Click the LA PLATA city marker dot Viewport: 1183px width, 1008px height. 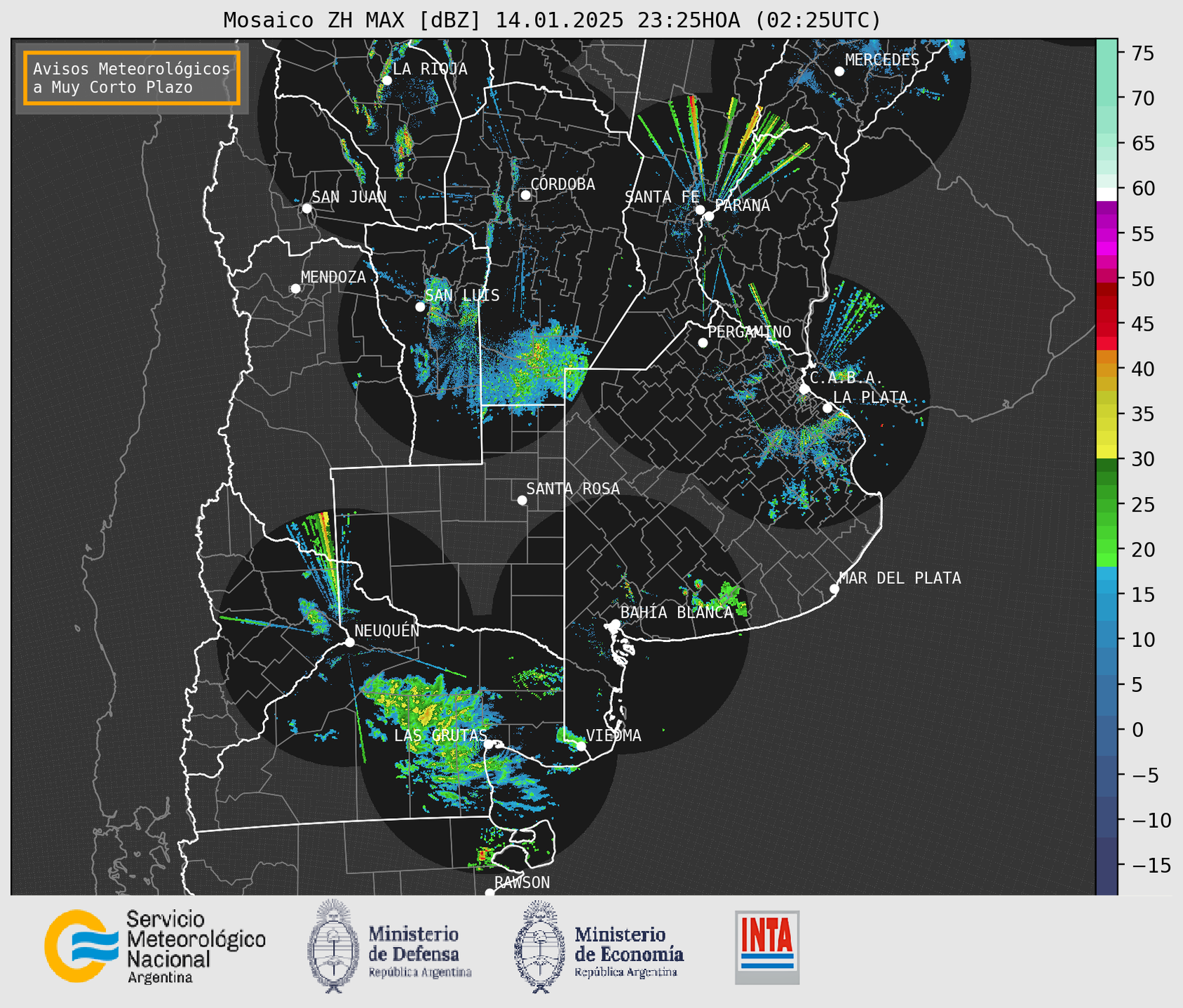pyautogui.click(x=827, y=408)
